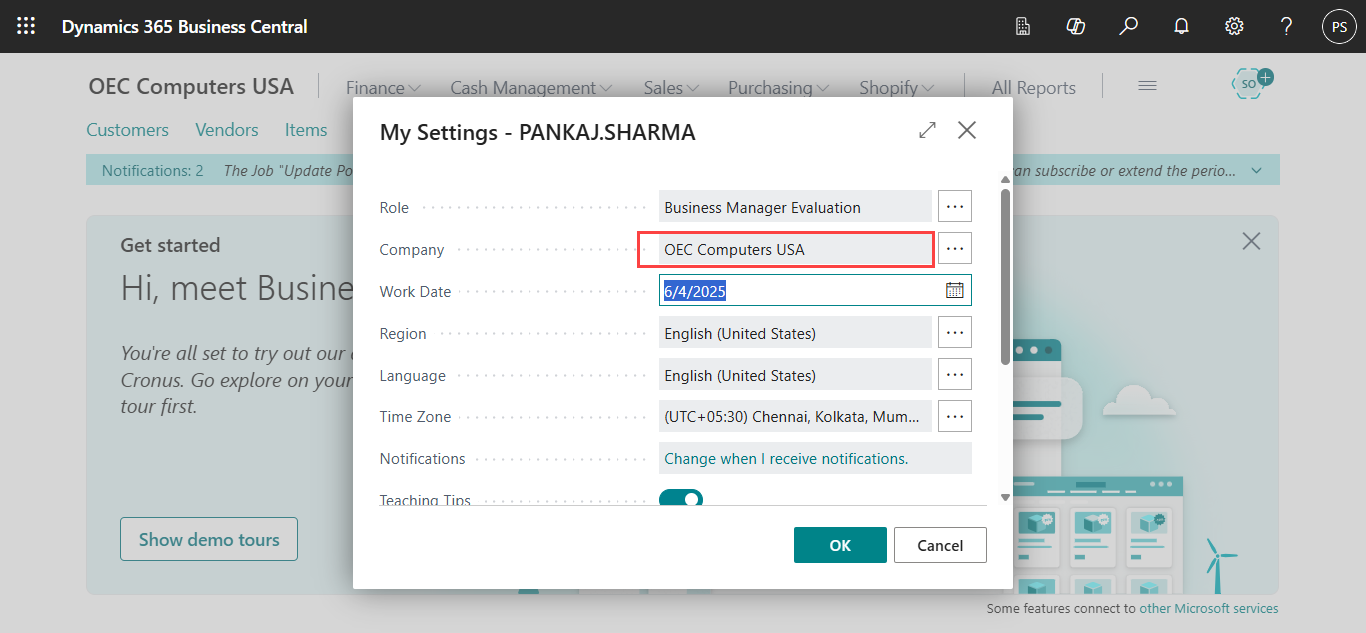Expand the Region lookup ellipsis button

(x=954, y=333)
